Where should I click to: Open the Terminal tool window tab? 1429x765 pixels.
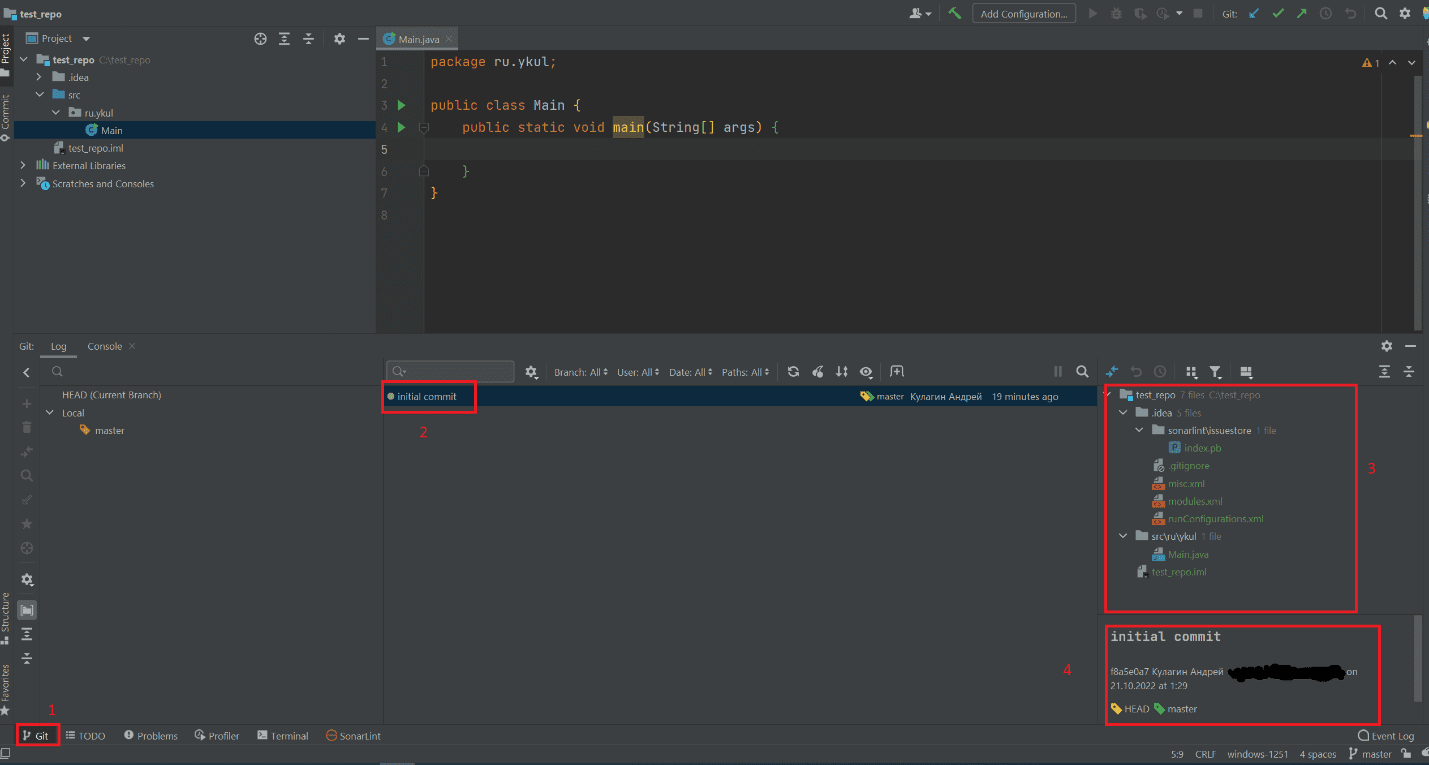(283, 736)
